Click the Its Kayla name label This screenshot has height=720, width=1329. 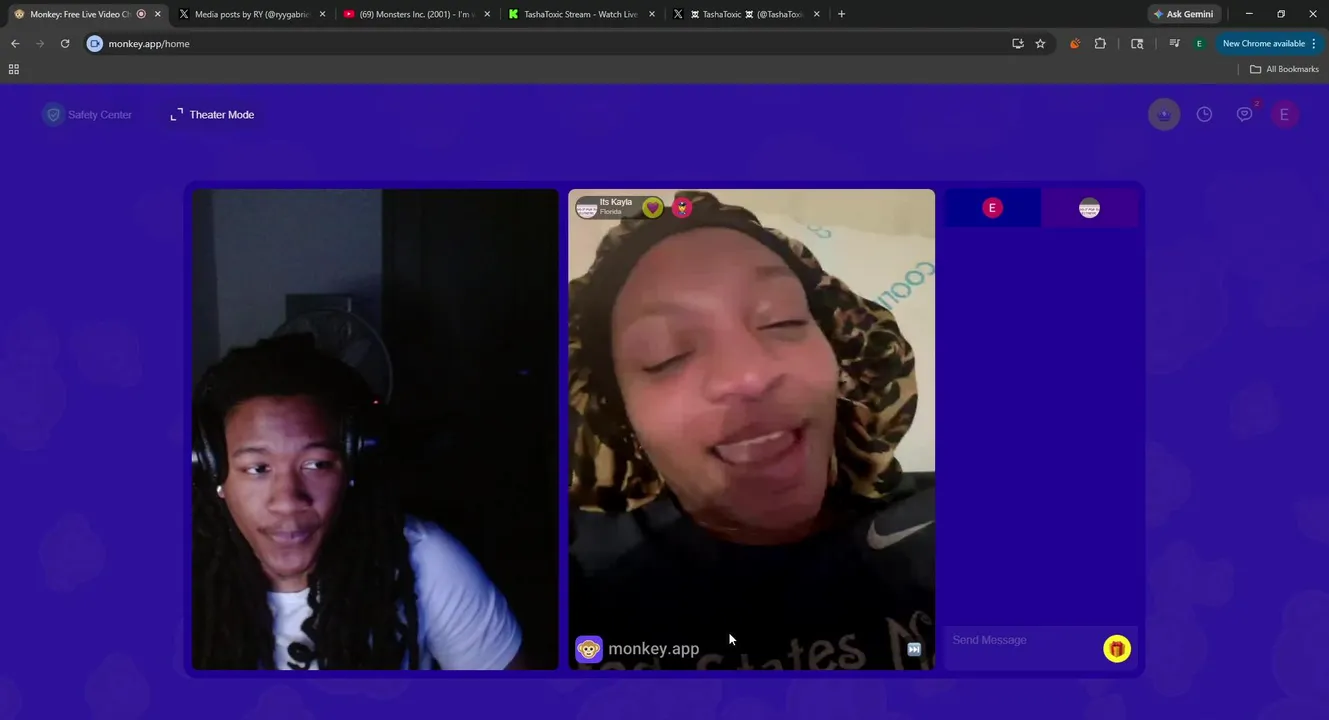tap(616, 202)
